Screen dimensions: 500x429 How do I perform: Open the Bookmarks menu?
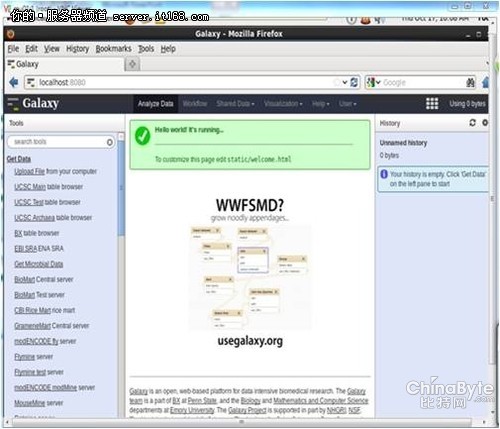click(113, 49)
